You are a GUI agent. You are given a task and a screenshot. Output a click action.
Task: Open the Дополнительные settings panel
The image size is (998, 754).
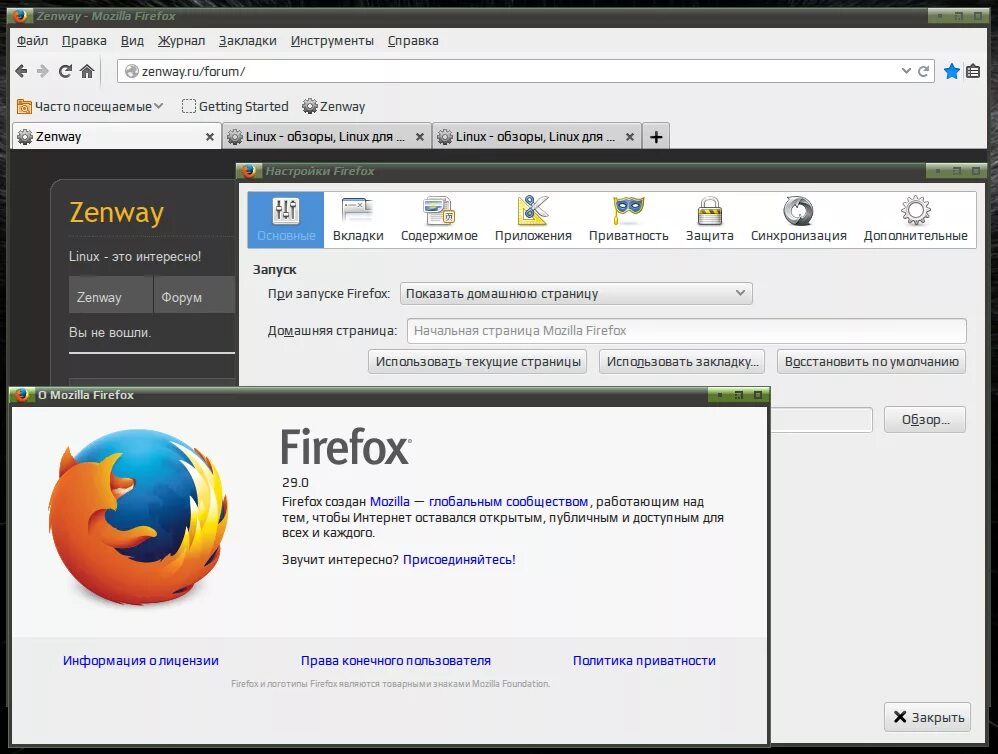point(915,220)
